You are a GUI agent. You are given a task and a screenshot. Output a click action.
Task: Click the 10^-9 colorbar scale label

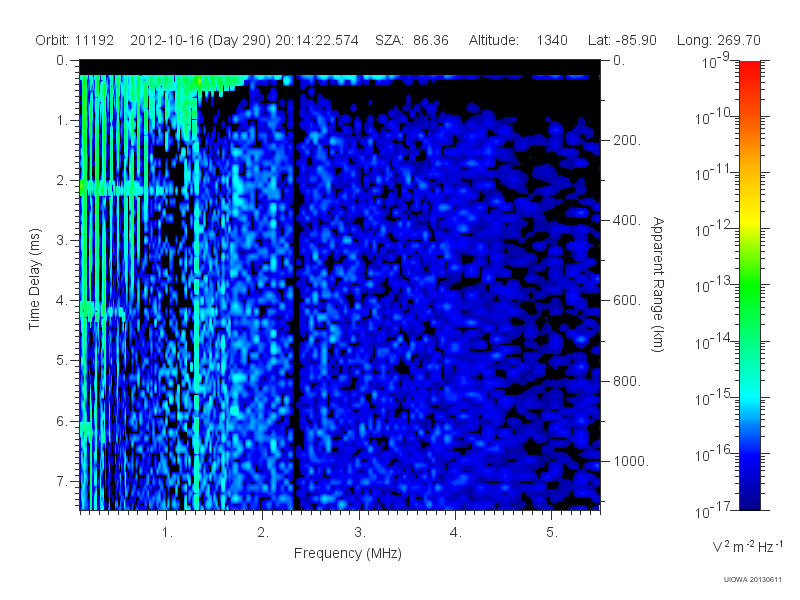coord(715,61)
